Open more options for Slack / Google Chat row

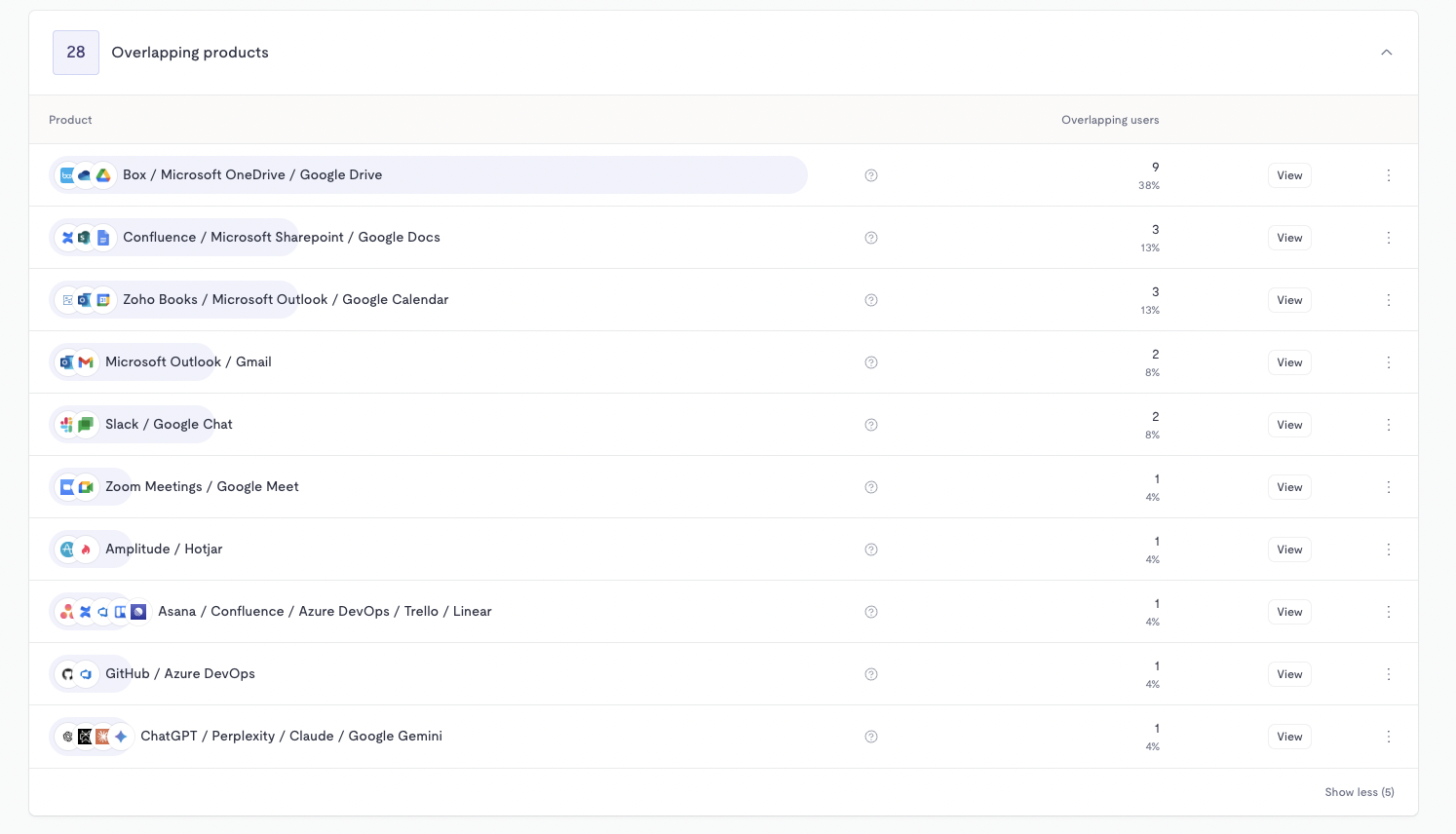click(1389, 425)
